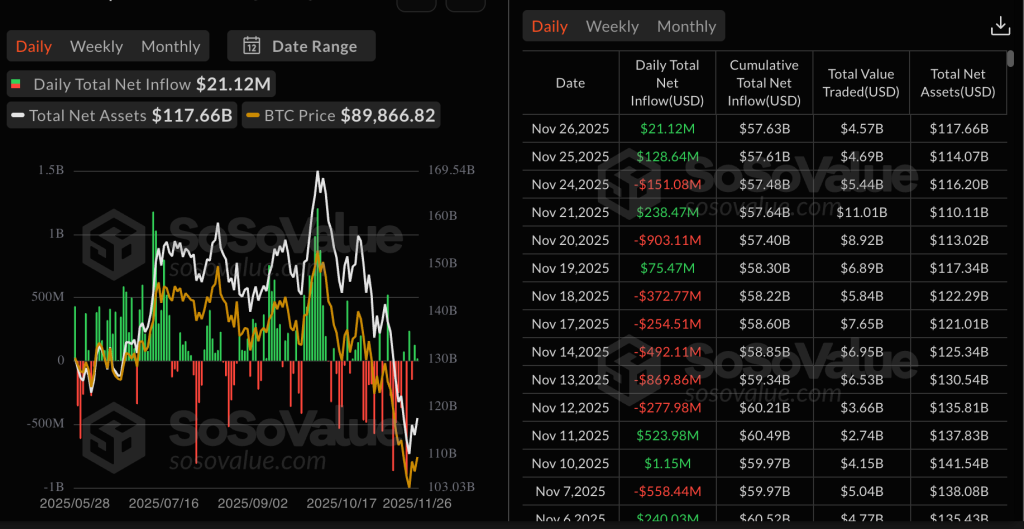
Task: Open the Date Range picker
Action: [300, 46]
